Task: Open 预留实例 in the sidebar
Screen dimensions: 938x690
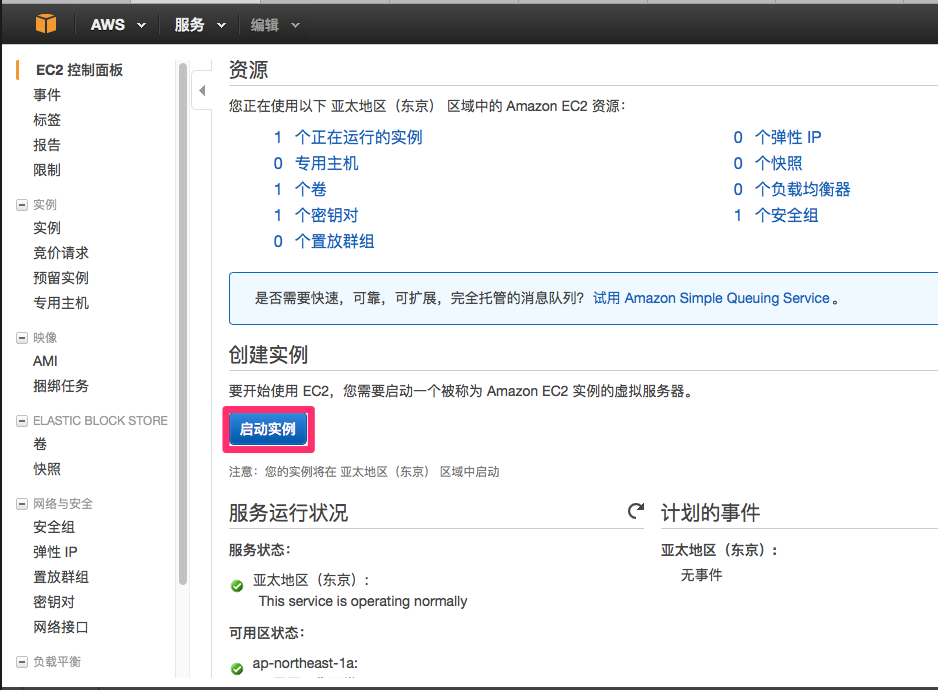Action: pos(60,278)
